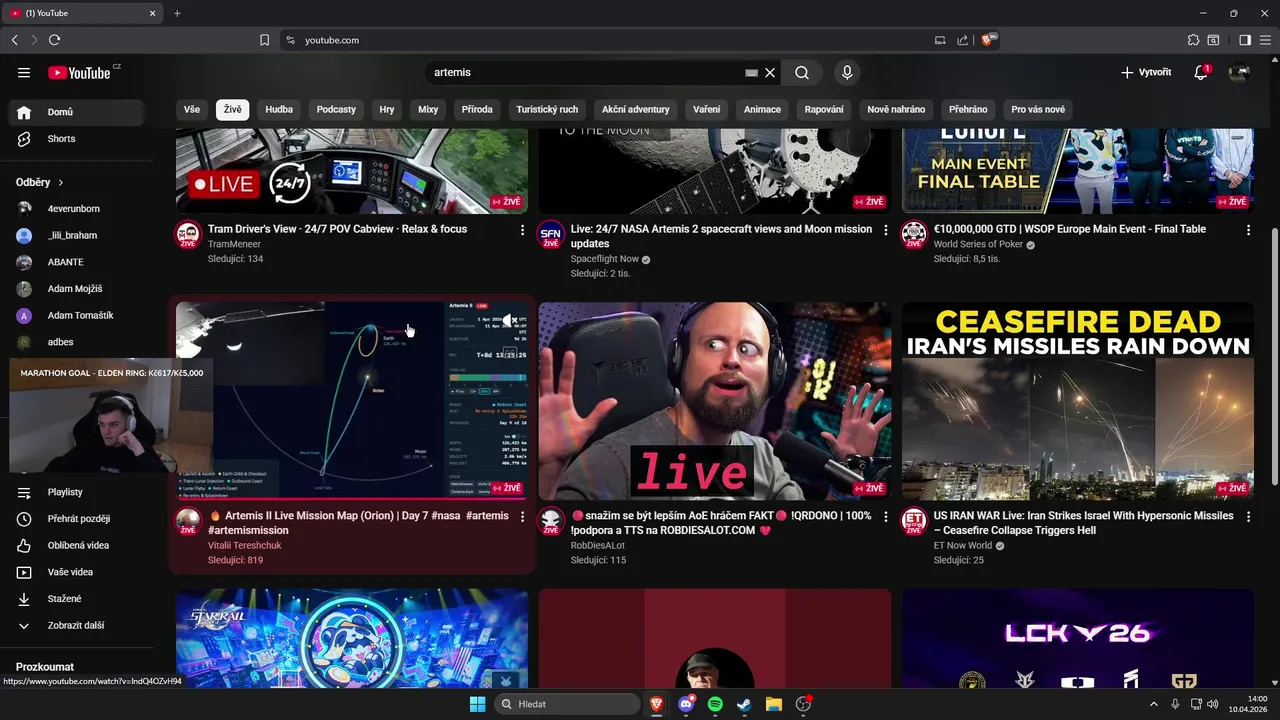This screenshot has width=1280, height=720.
Task: Show hidden system tray icons
Action: click(1153, 704)
